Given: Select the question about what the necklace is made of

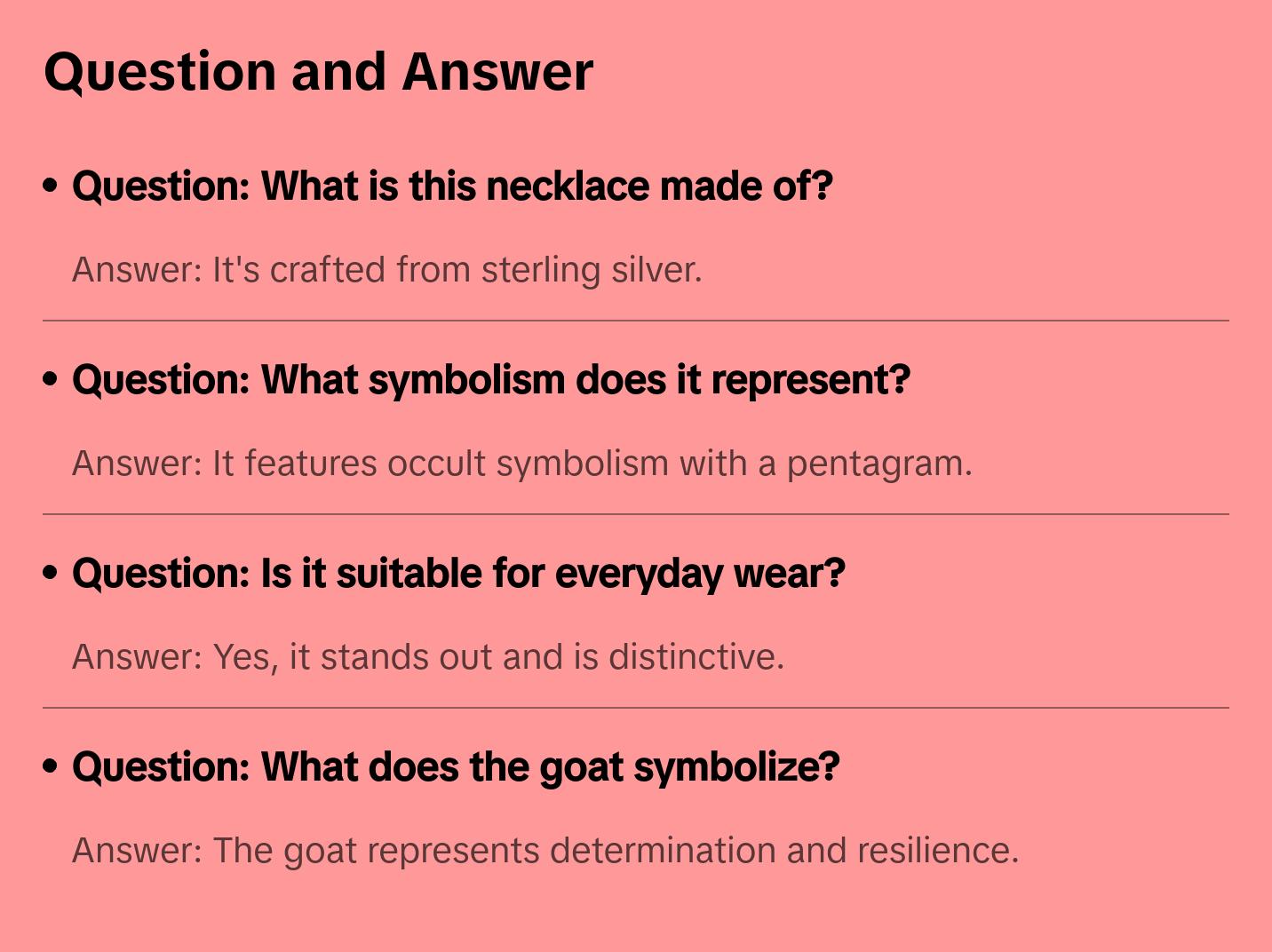Looking at the screenshot, I should coord(452,186).
